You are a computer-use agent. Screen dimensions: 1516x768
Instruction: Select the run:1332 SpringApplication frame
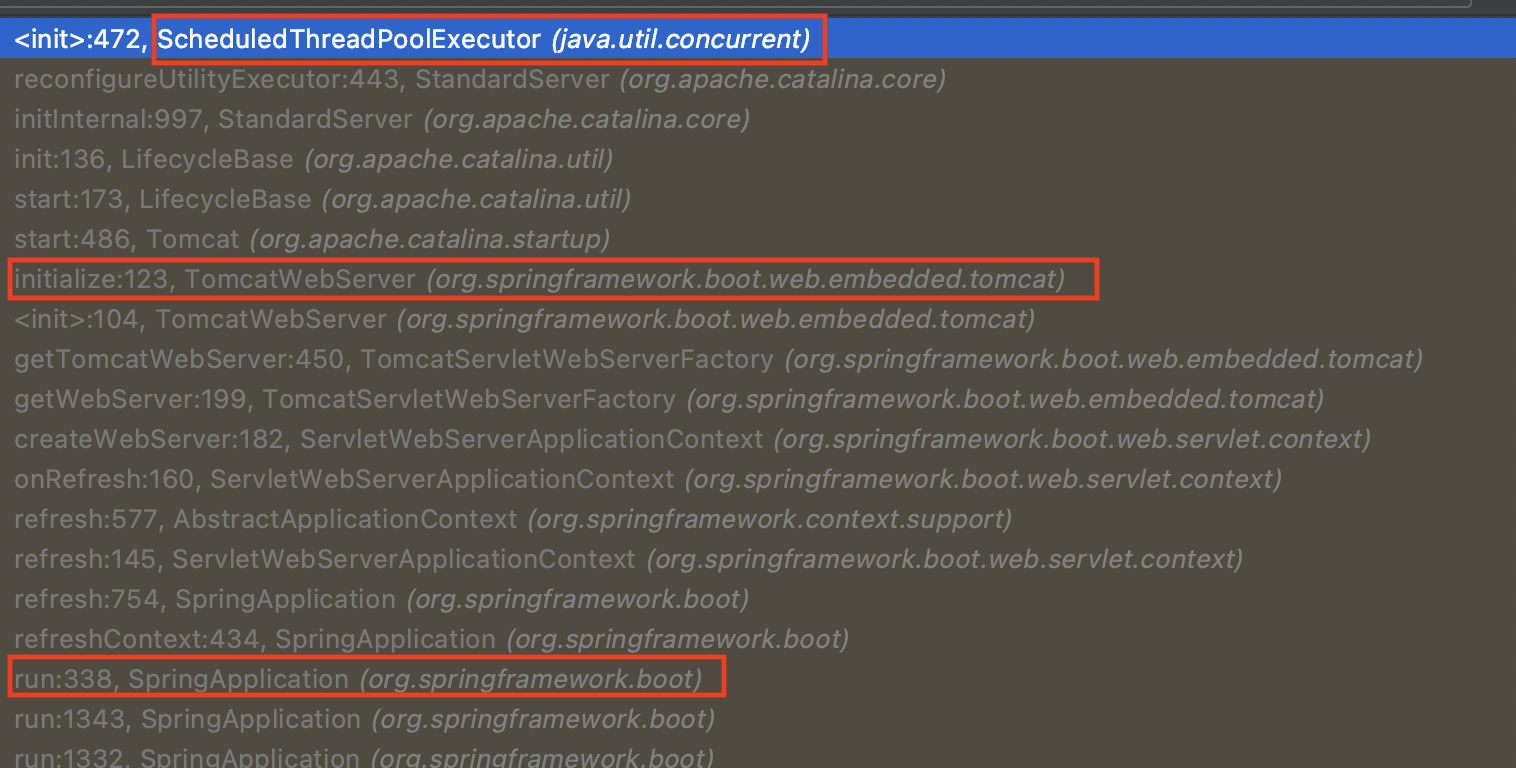[x=758, y=756]
